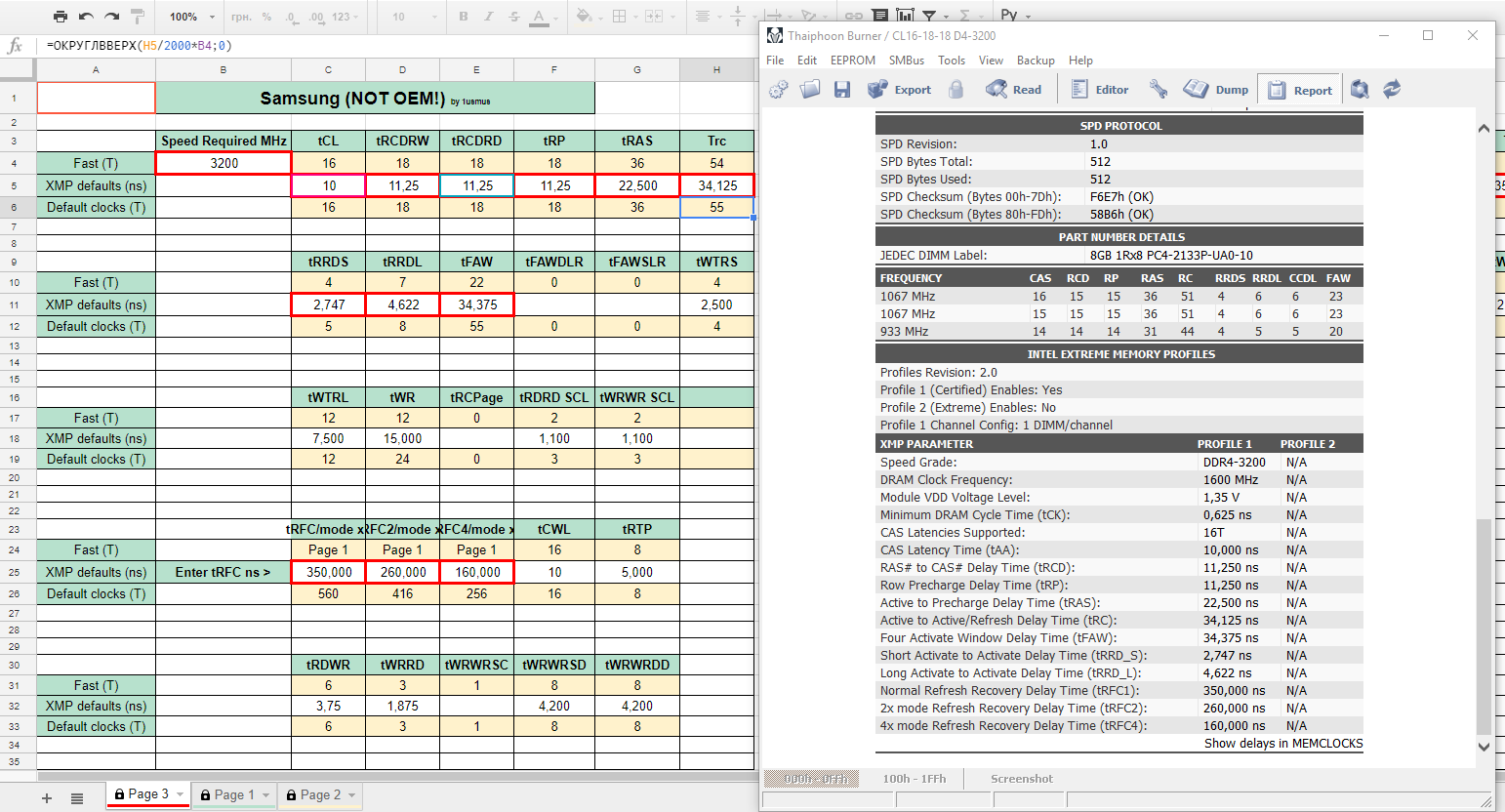Increase decimal places in the spreadsheet toolbar
This screenshot has width=1505, height=812.
pos(316,17)
